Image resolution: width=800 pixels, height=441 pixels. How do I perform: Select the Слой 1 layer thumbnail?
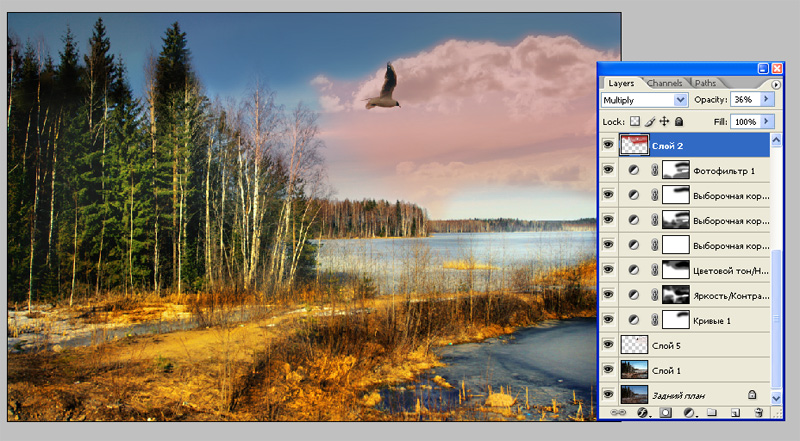tap(634, 370)
